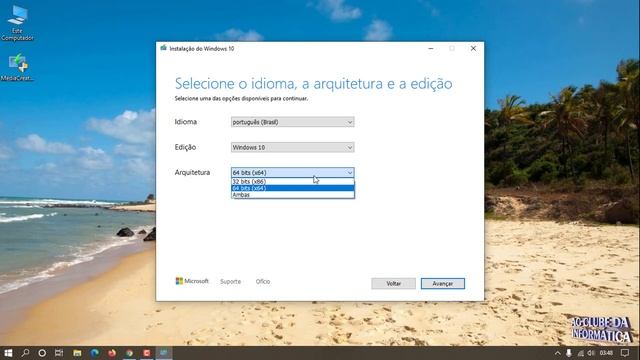Select Windows 10 setup taskbar item

click(x=164, y=353)
